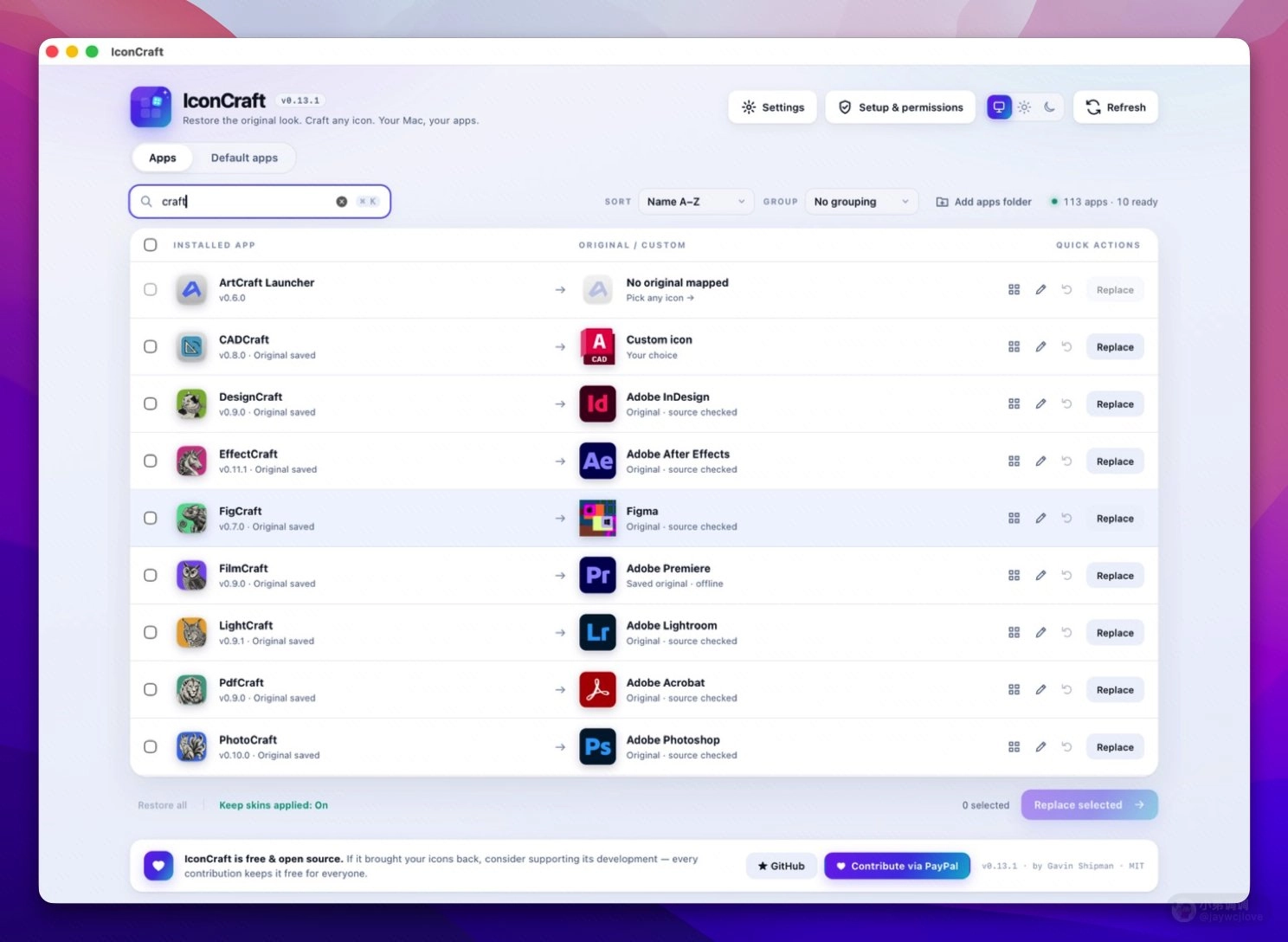Viewport: 1288px width, 942px height.
Task: Revert icon for FilmCraft row
Action: pyautogui.click(x=1066, y=576)
